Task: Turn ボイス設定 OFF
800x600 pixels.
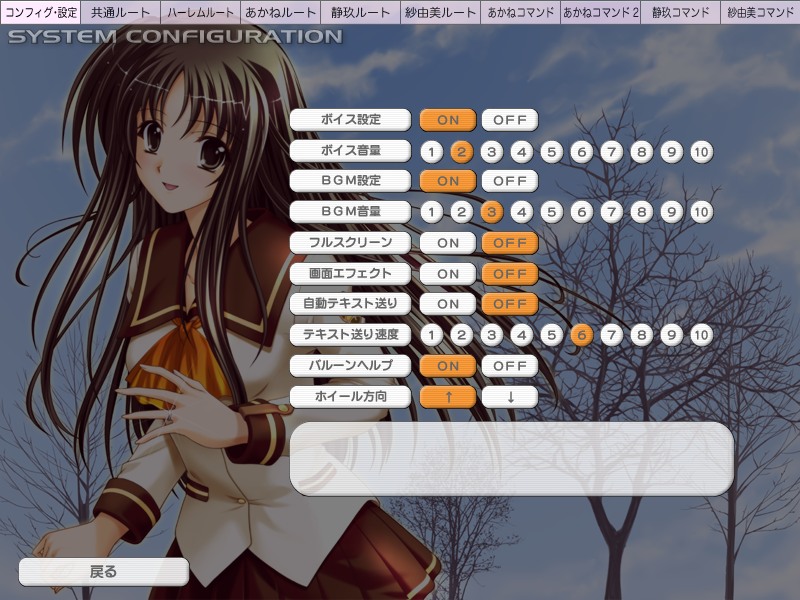Action: tap(510, 120)
